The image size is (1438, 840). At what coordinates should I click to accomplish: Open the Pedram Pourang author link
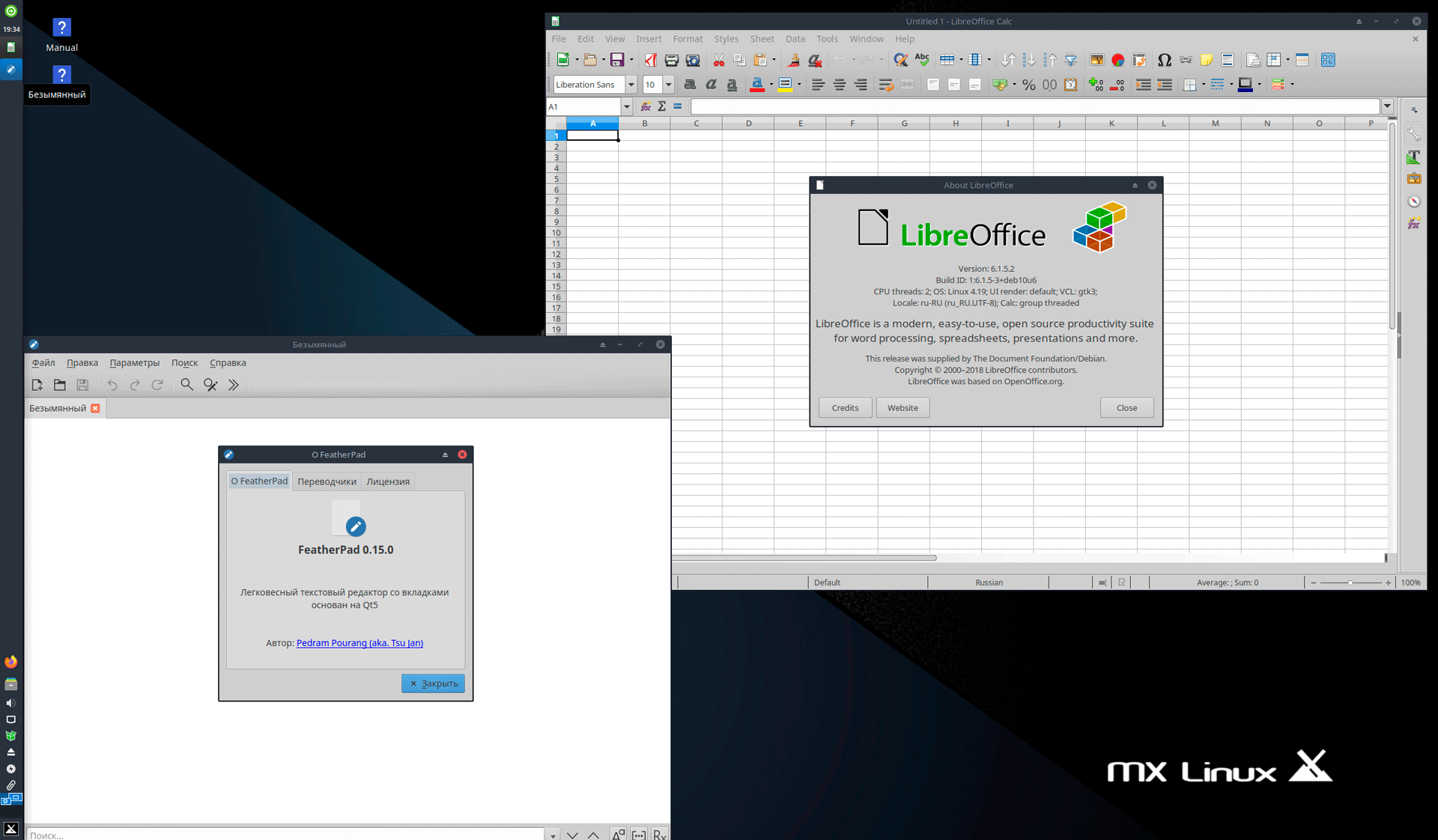[x=359, y=643]
